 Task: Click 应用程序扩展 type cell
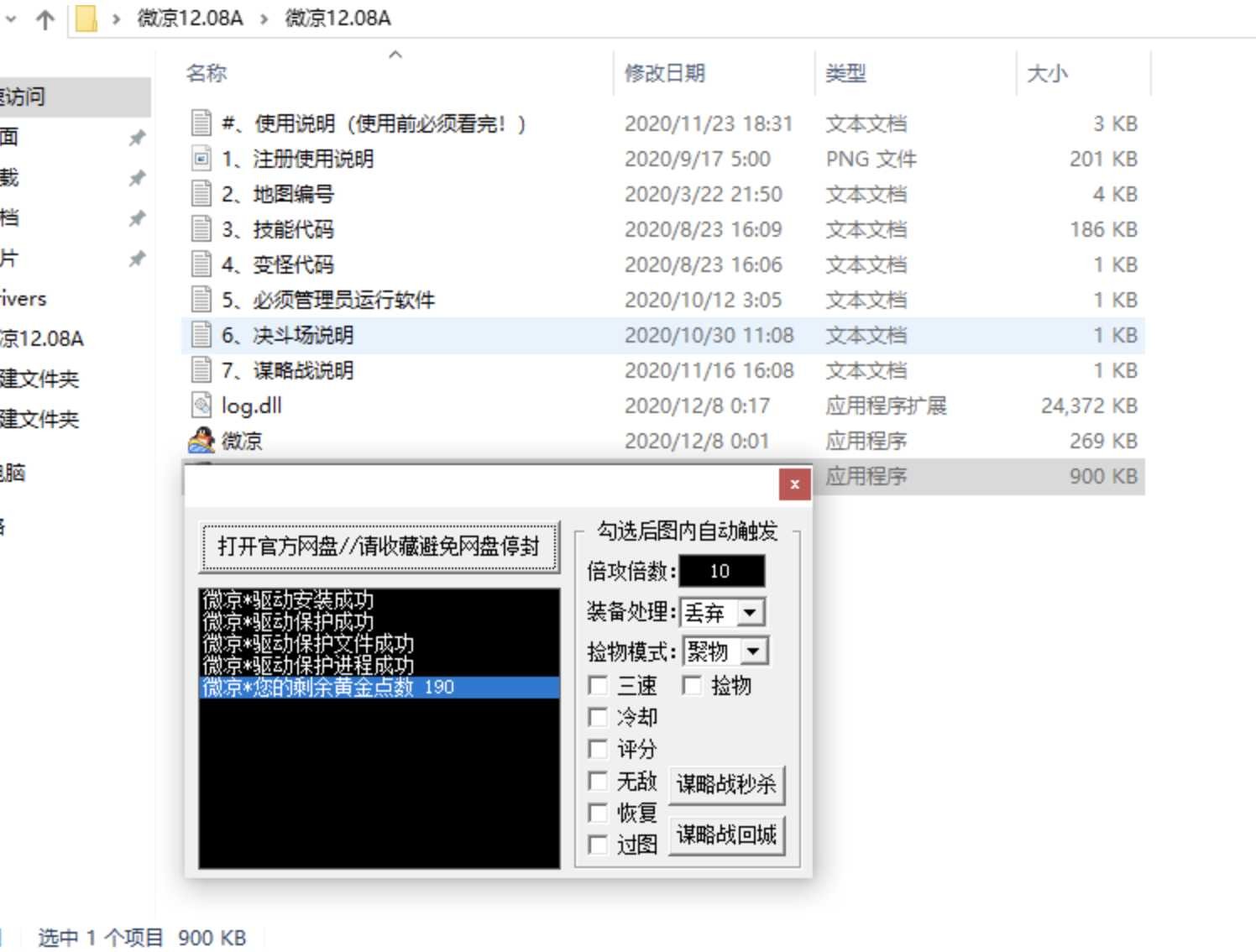[887, 406]
